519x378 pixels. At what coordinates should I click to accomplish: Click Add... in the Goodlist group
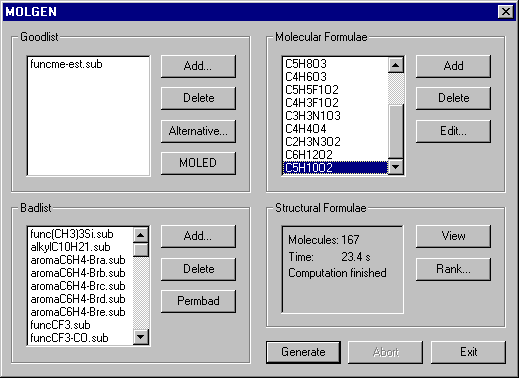click(198, 66)
